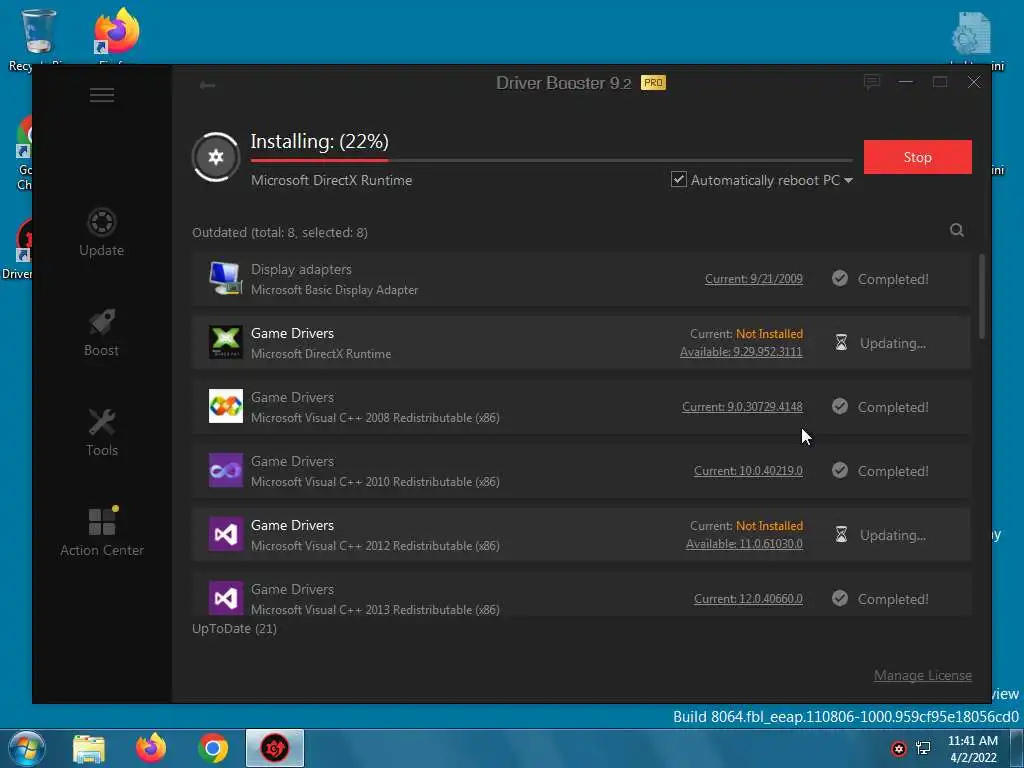Viewport: 1024px width, 768px height.
Task: Open the Tools section in the sidebar
Action: click(x=102, y=432)
